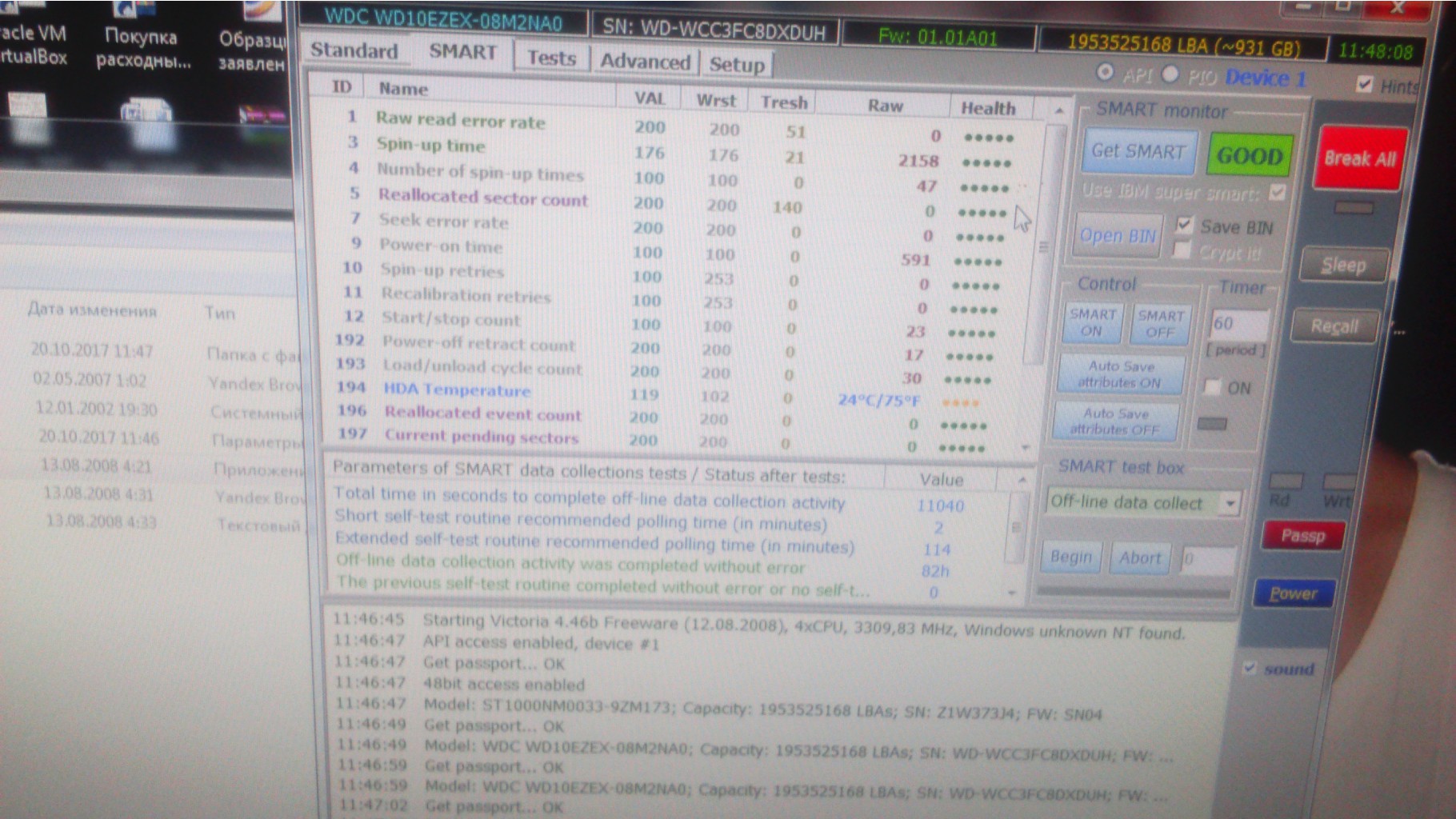Switch to the Tests tab
This screenshot has width=1456, height=819.
(x=551, y=58)
